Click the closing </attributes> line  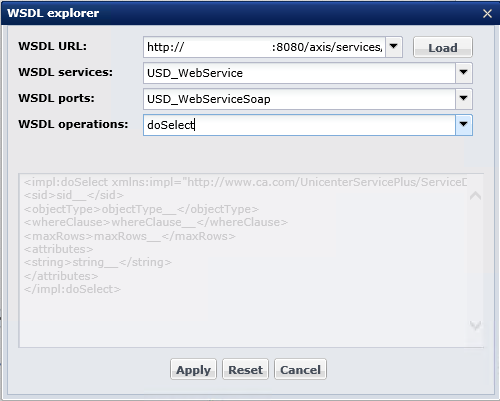pyautogui.click(x=61, y=276)
